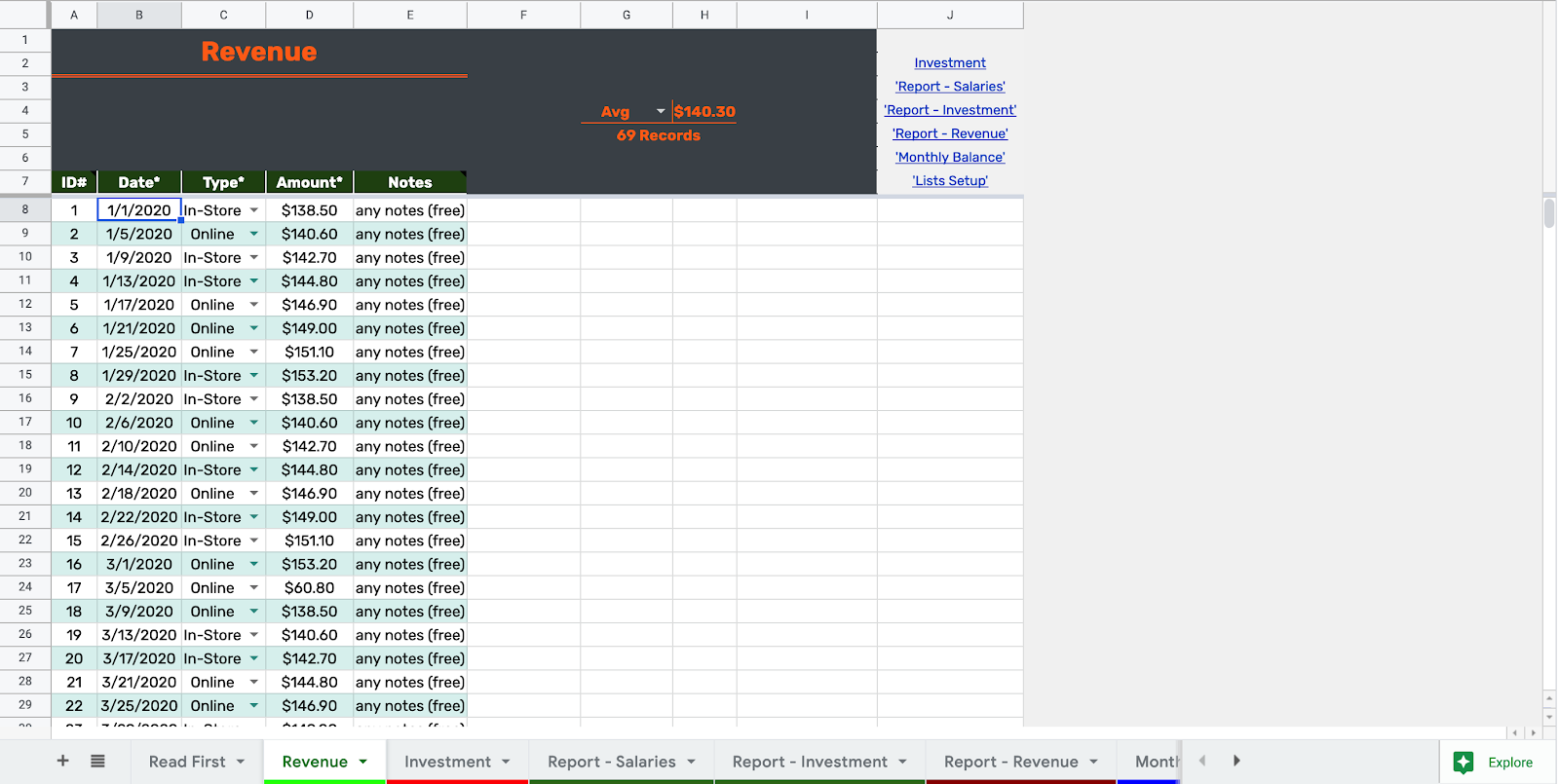Open Read First tab dropdown arrow
1559x784 pixels.
(x=241, y=762)
